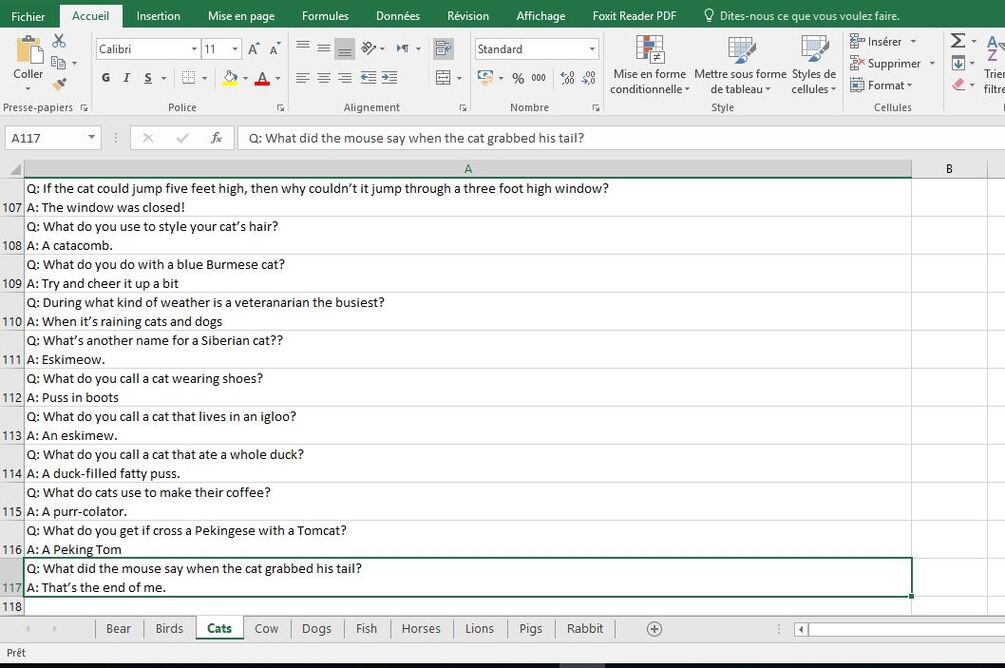Screen dimensions: 1005x668
Task: Open the Format cells dropdown
Action: (881, 85)
